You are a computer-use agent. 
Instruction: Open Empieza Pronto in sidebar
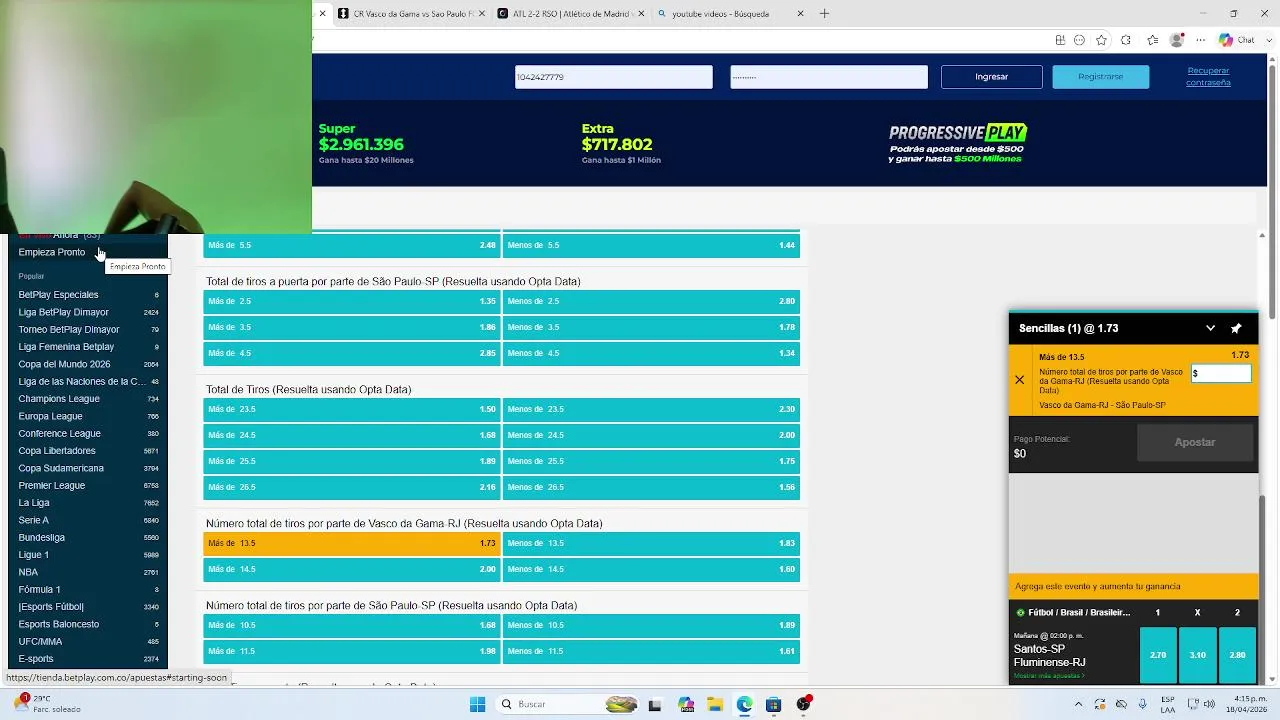point(52,252)
